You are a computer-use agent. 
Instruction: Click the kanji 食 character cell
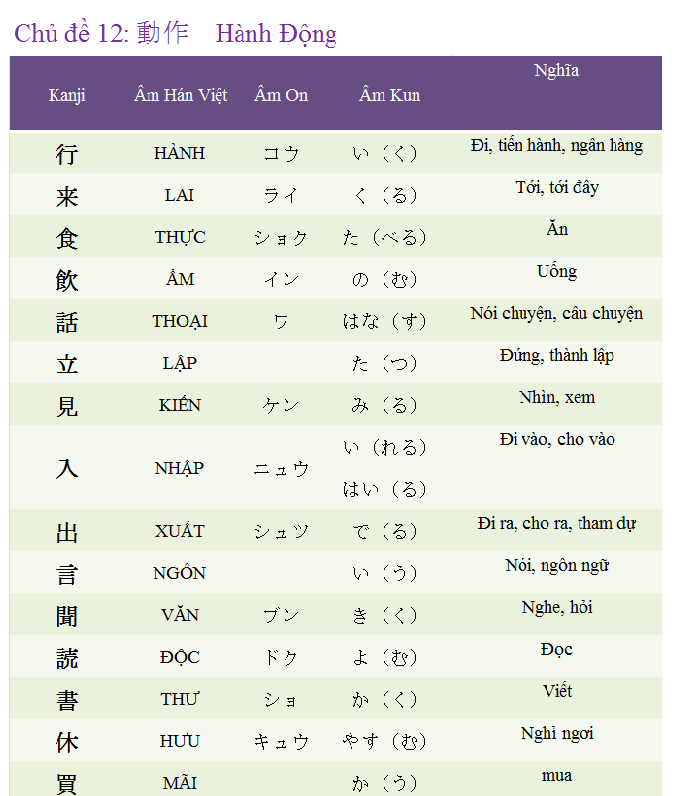67,238
